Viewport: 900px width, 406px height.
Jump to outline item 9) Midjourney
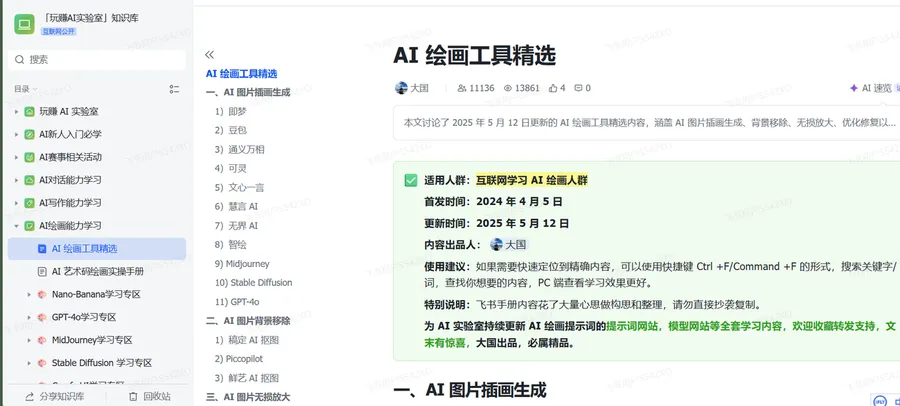pyautogui.click(x=242, y=264)
